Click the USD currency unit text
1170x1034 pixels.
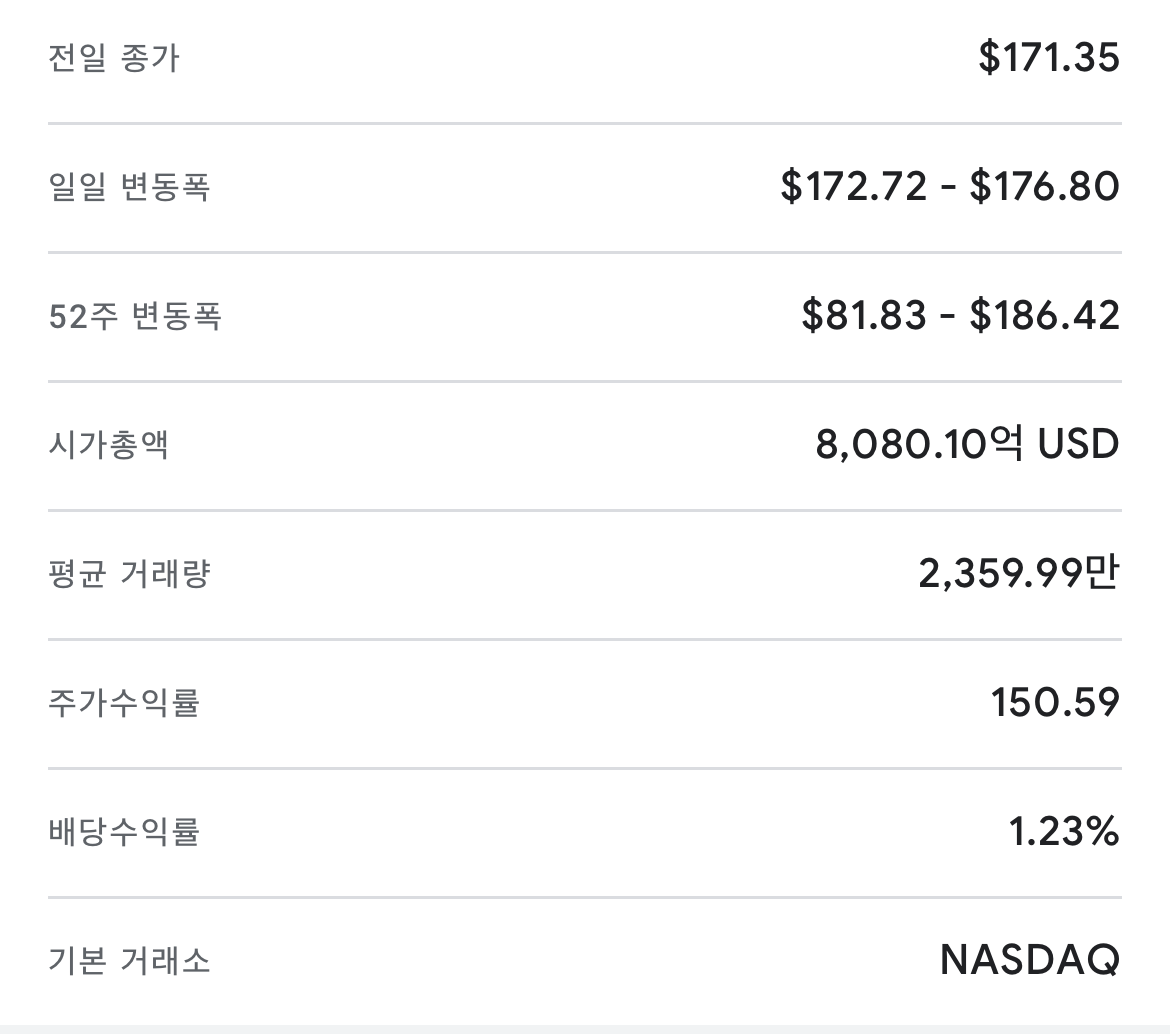tap(1078, 445)
